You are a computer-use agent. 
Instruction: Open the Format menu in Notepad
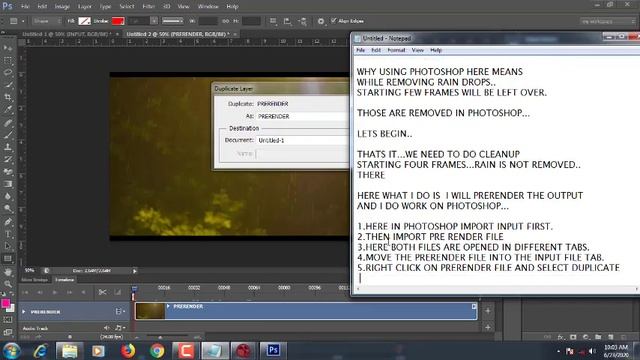(x=396, y=50)
